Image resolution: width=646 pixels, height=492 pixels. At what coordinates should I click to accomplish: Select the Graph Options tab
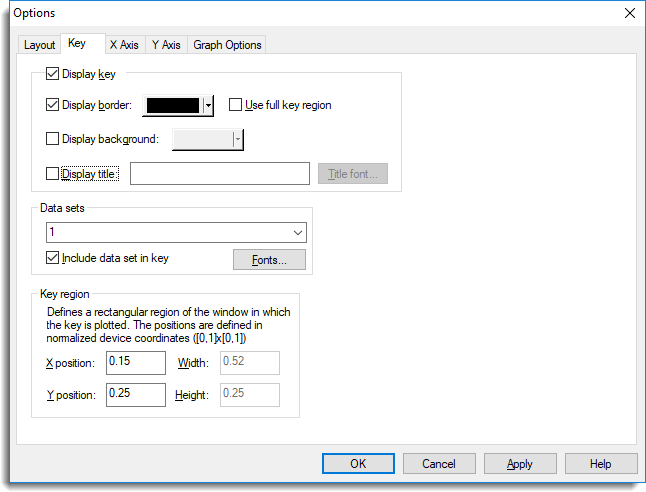[x=227, y=45]
